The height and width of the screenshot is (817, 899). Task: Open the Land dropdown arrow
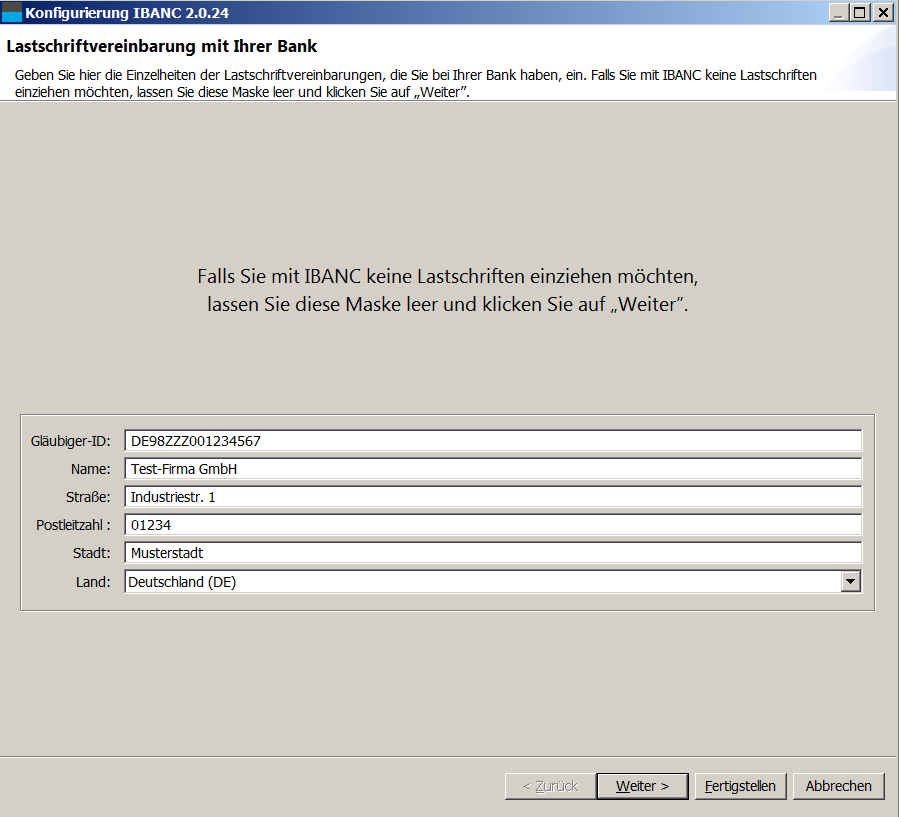coord(851,582)
